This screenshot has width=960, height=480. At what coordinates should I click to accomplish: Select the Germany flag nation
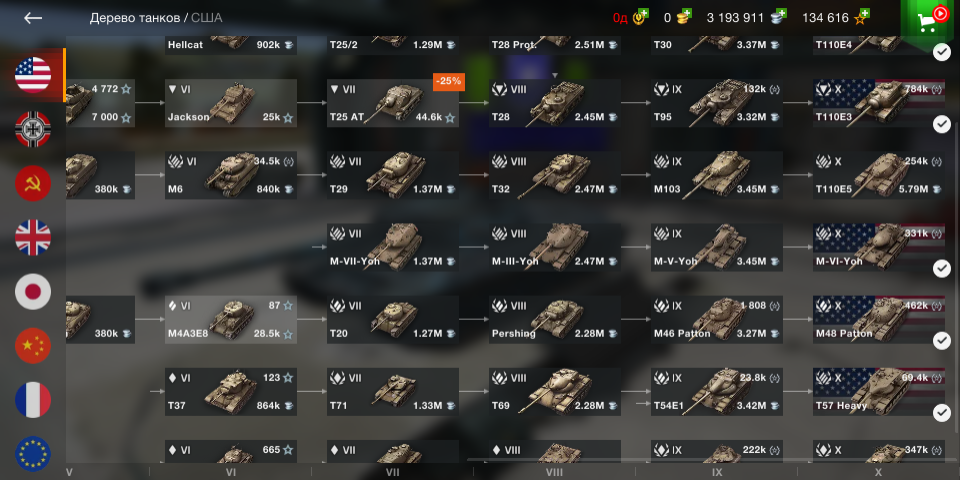pos(33,129)
